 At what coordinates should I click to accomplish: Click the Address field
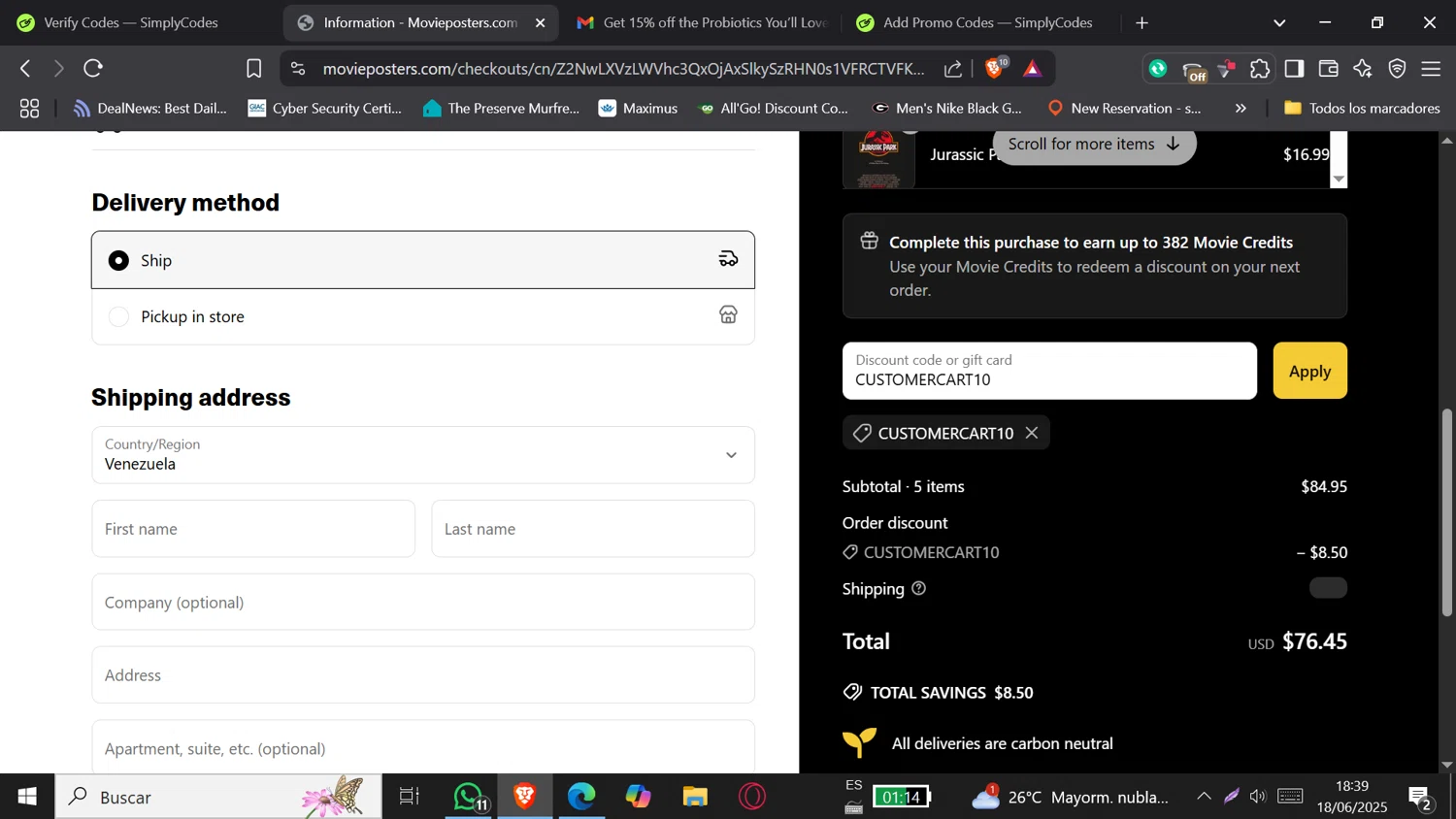coord(423,675)
